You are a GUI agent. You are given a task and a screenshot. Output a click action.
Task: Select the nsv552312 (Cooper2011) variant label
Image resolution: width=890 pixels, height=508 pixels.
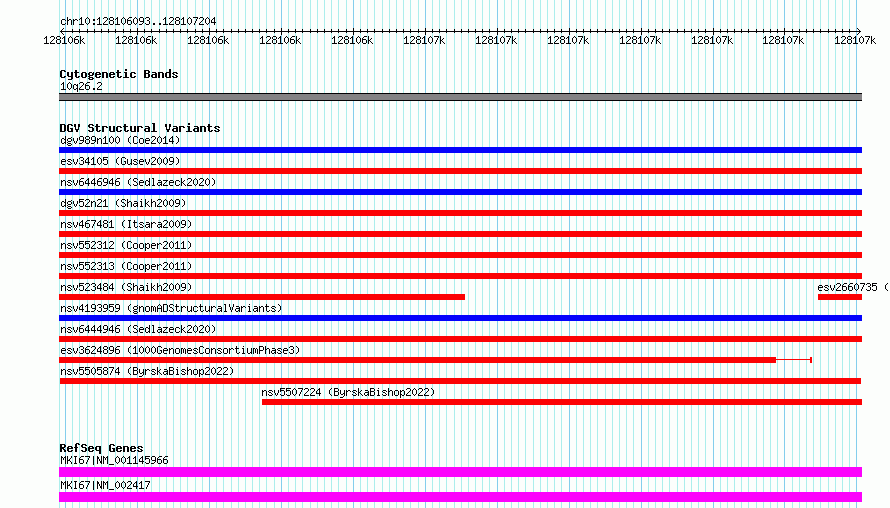pyautogui.click(x=126, y=245)
